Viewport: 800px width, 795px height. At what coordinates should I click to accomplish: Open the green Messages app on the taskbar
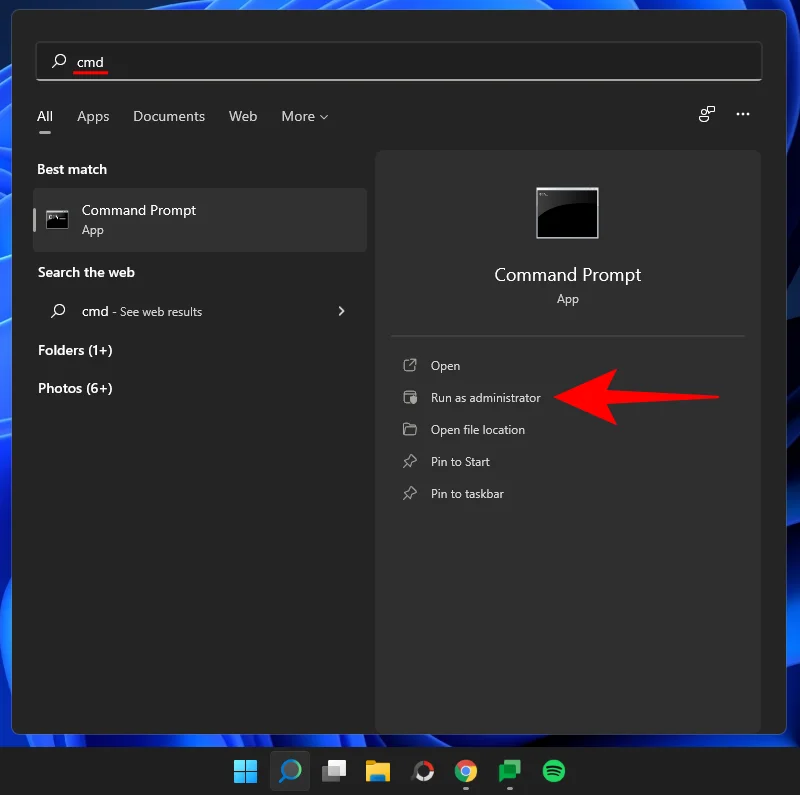(509, 771)
